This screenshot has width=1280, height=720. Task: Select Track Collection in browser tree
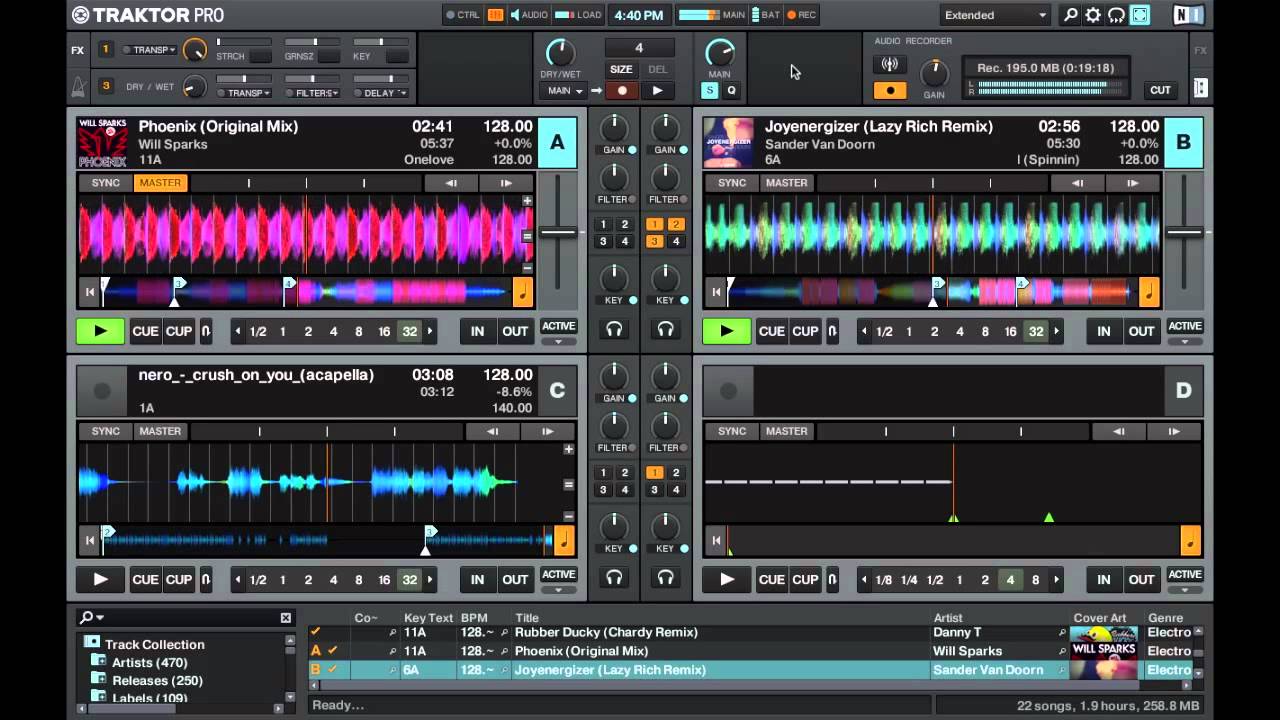point(154,644)
